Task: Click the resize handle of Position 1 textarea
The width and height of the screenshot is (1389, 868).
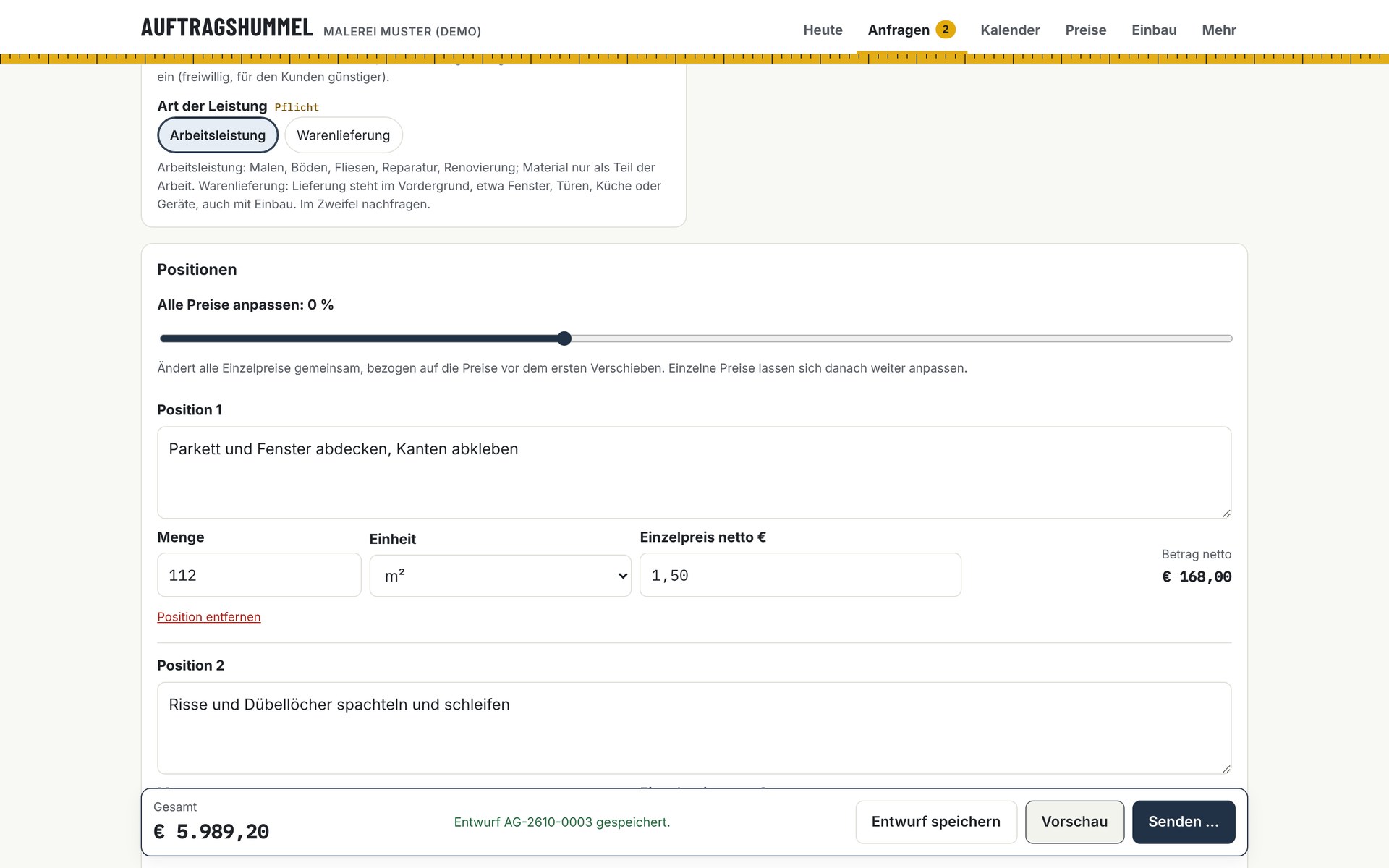Action: tap(1226, 513)
